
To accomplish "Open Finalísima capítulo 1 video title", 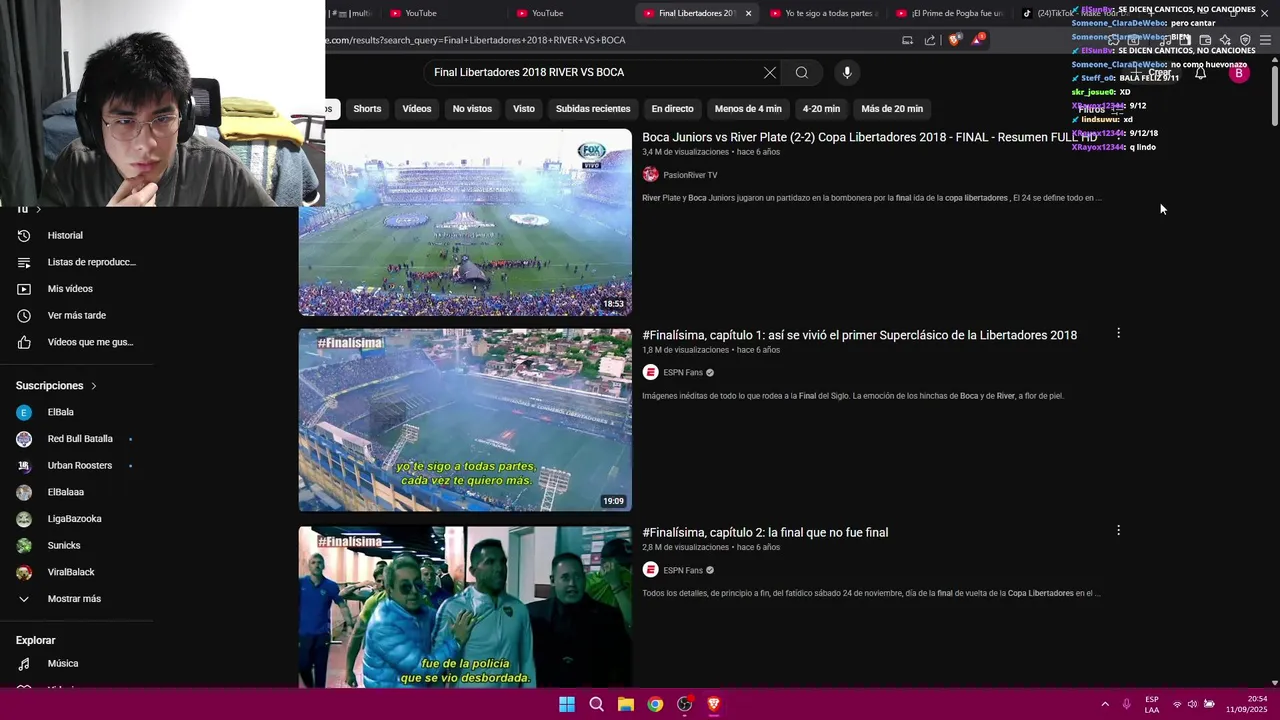I will click(x=859, y=335).
